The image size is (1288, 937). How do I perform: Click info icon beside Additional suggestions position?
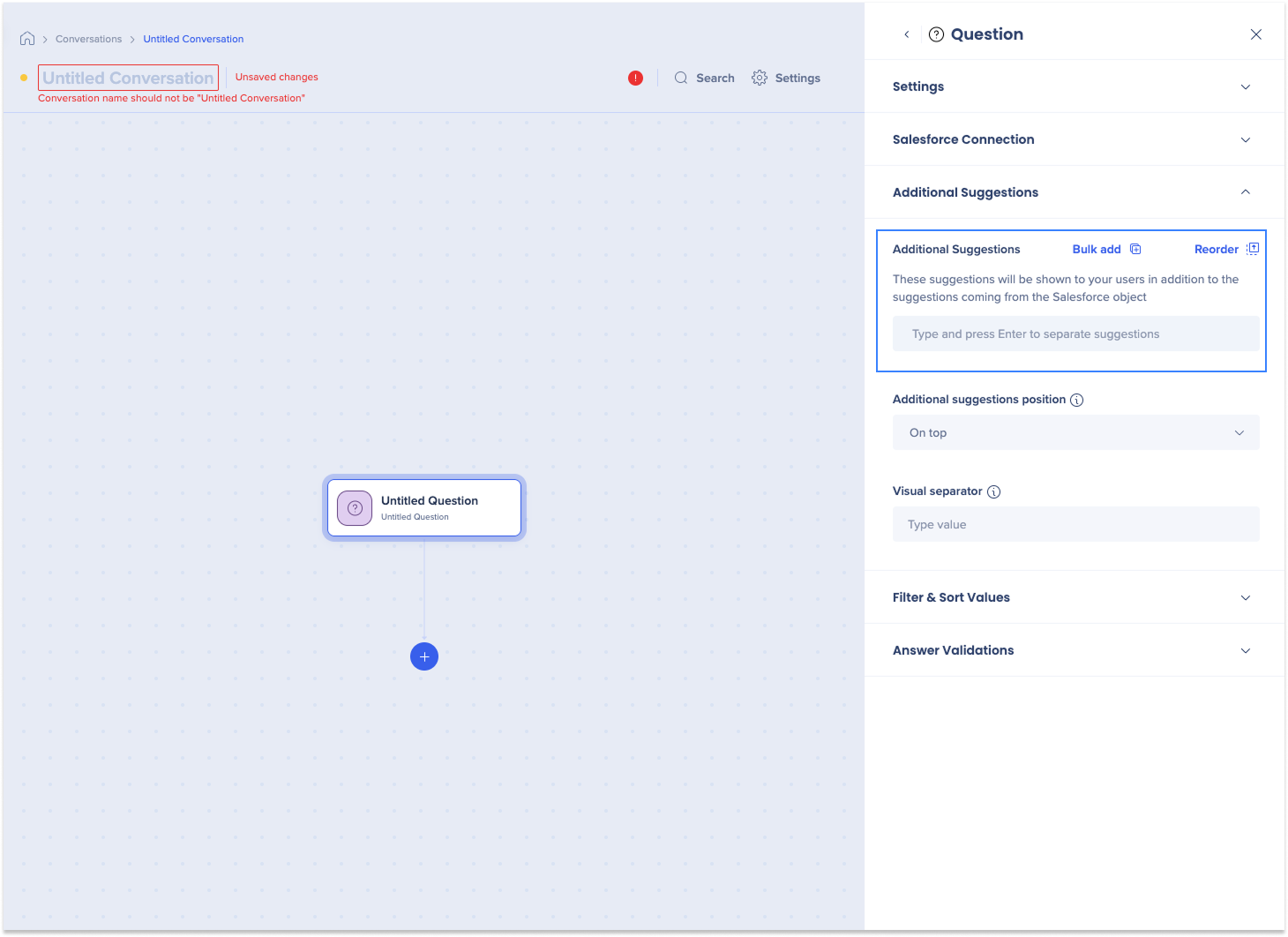point(1076,401)
